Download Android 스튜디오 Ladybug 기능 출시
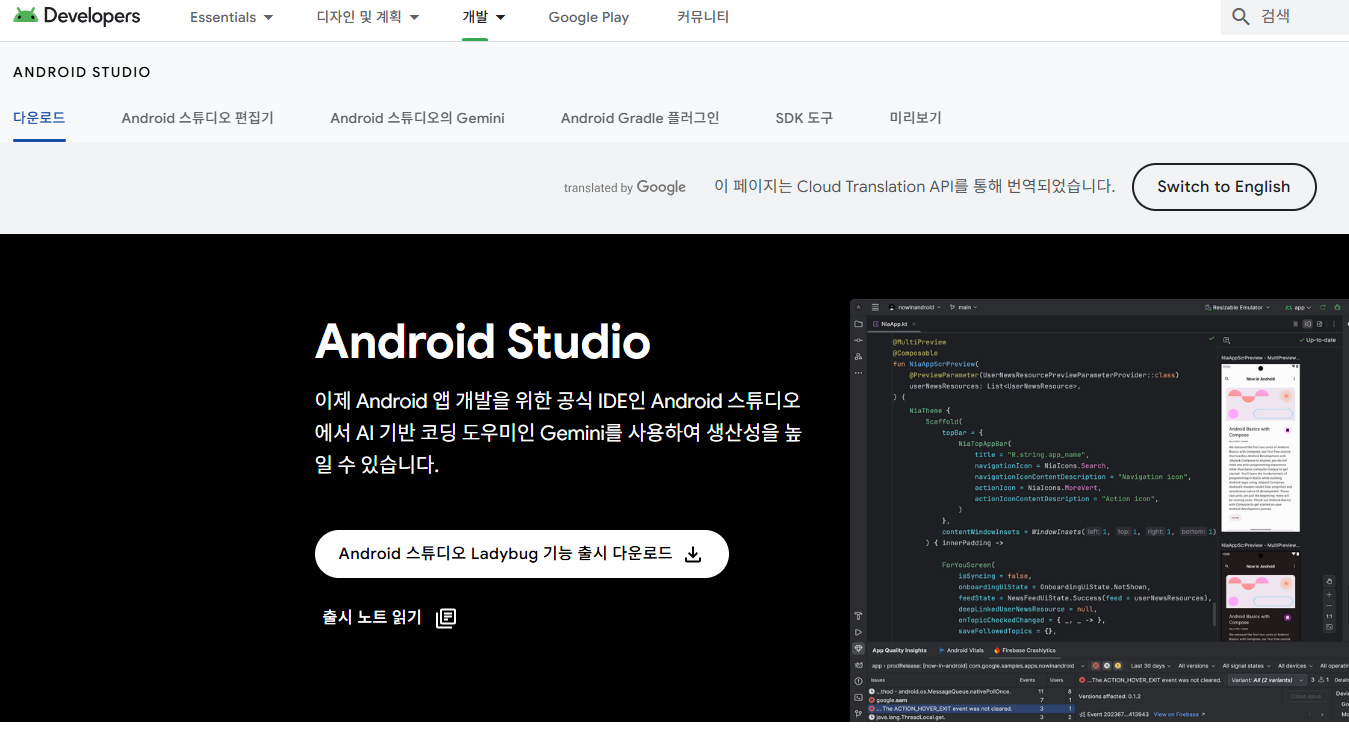The image size is (1349, 755). click(522, 554)
